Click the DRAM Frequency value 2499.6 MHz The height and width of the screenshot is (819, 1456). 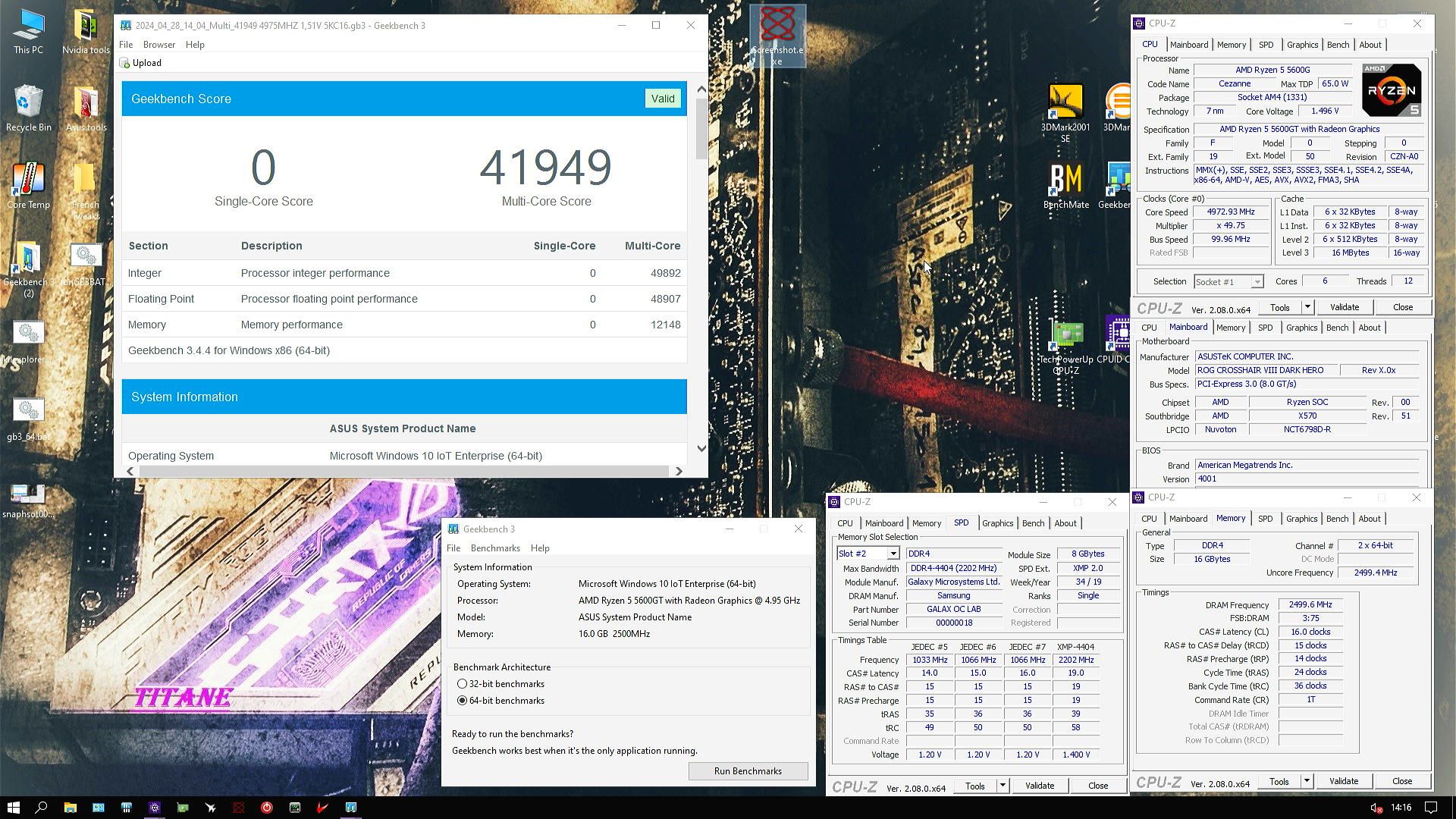1310,605
